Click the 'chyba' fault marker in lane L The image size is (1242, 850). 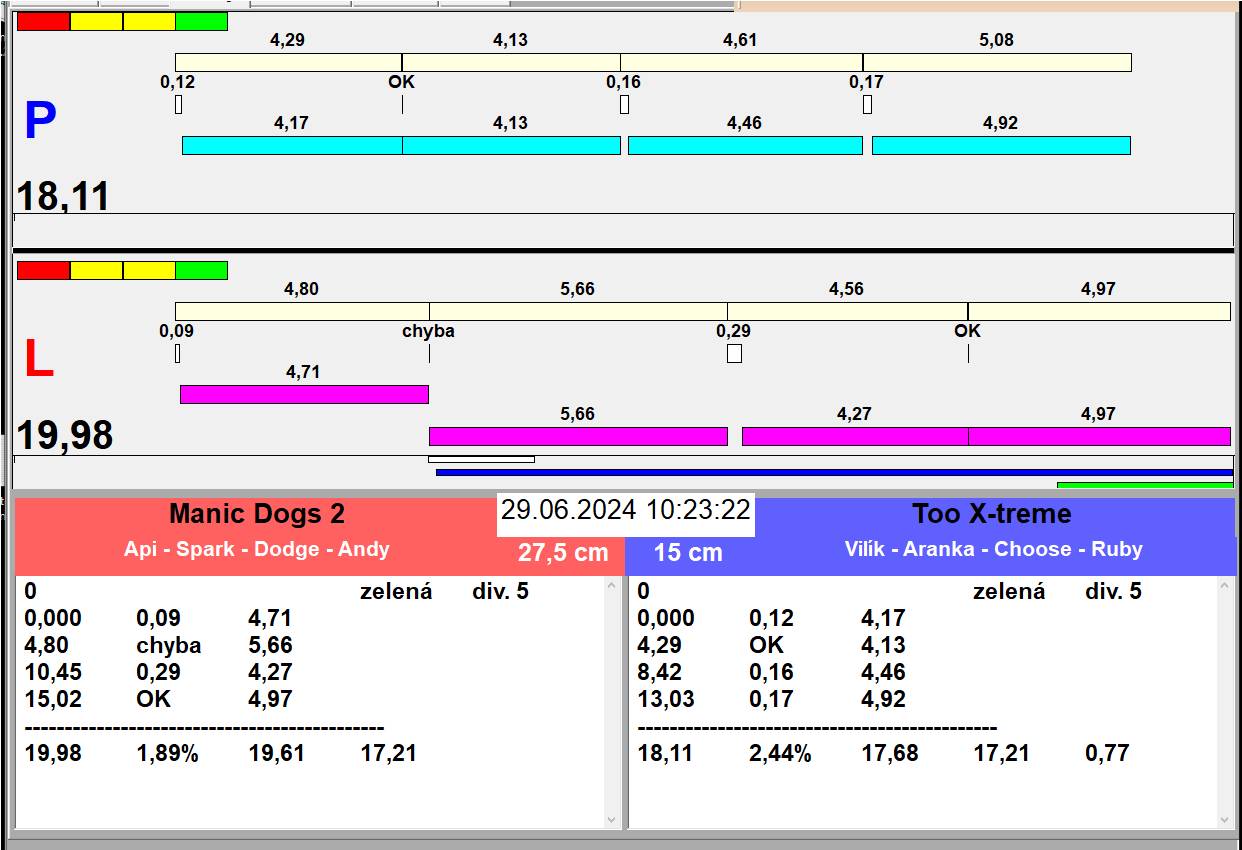click(x=428, y=331)
